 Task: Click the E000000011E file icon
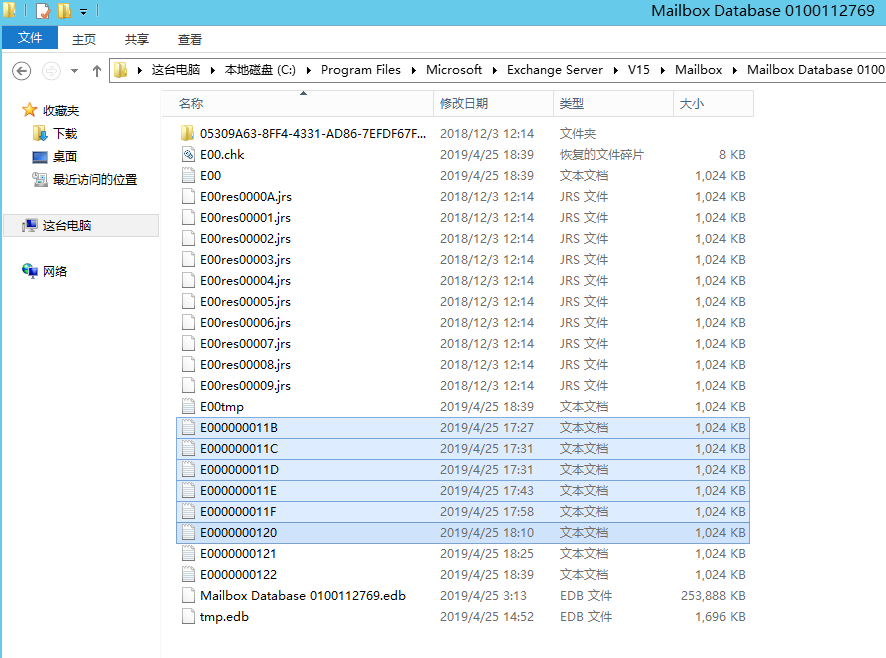pos(188,490)
